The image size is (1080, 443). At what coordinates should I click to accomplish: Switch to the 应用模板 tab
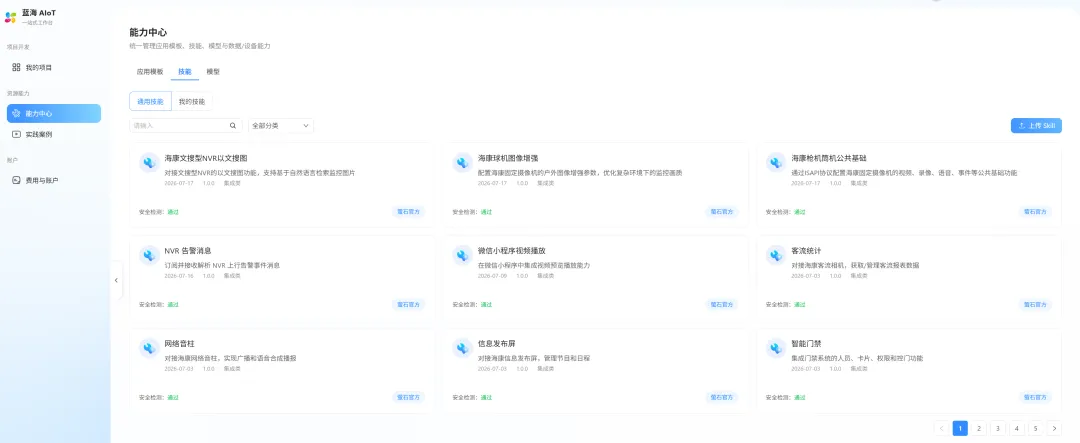point(149,71)
